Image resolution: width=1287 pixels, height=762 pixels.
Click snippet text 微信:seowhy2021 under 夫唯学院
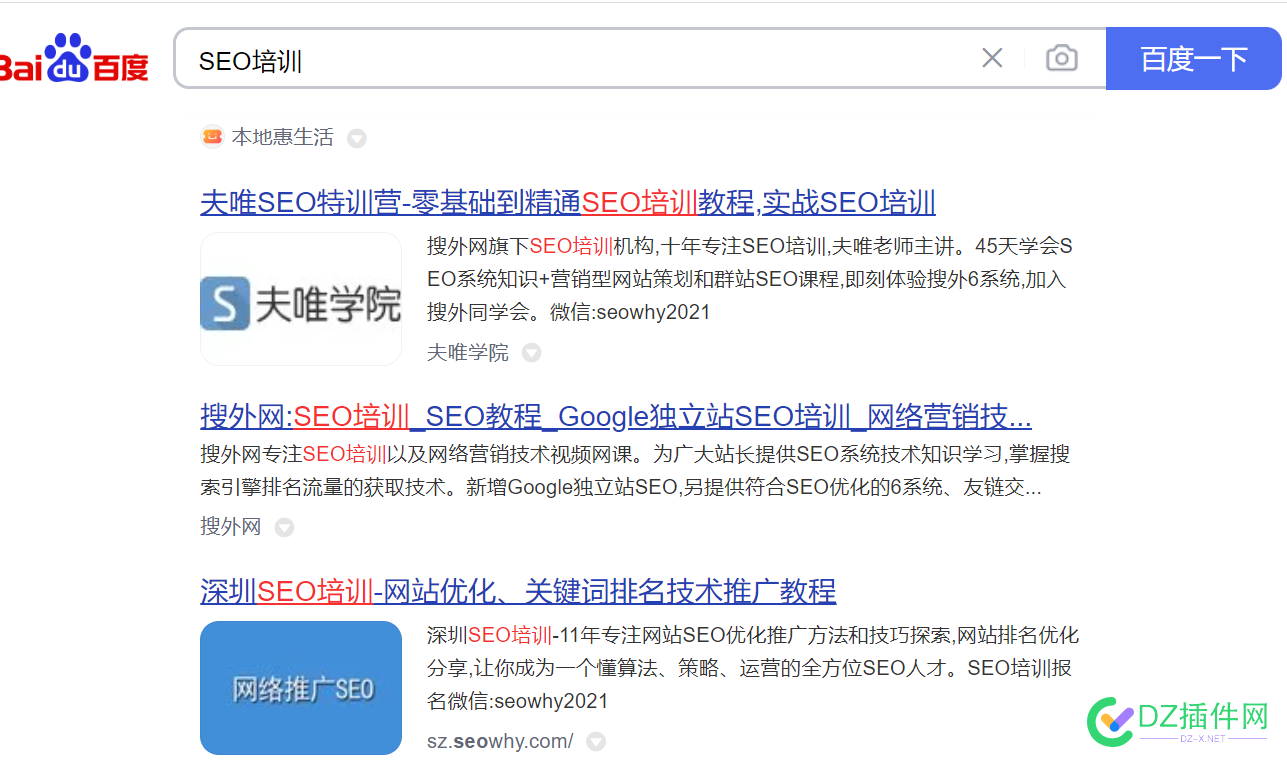click(630, 312)
